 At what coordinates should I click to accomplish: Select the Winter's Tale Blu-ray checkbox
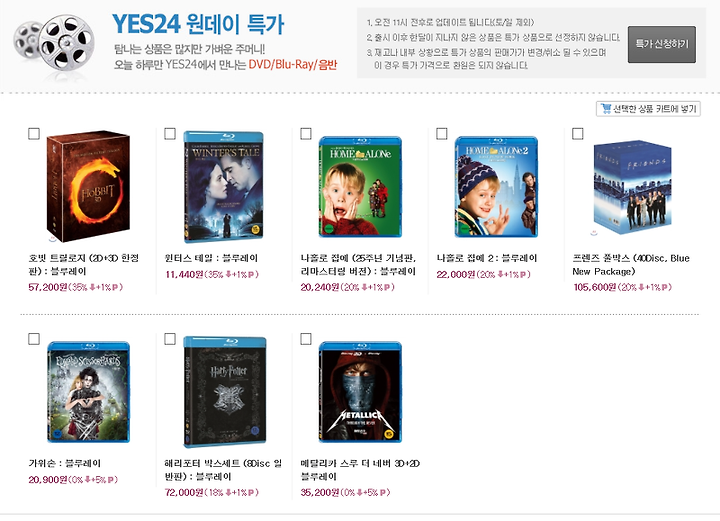(170, 134)
